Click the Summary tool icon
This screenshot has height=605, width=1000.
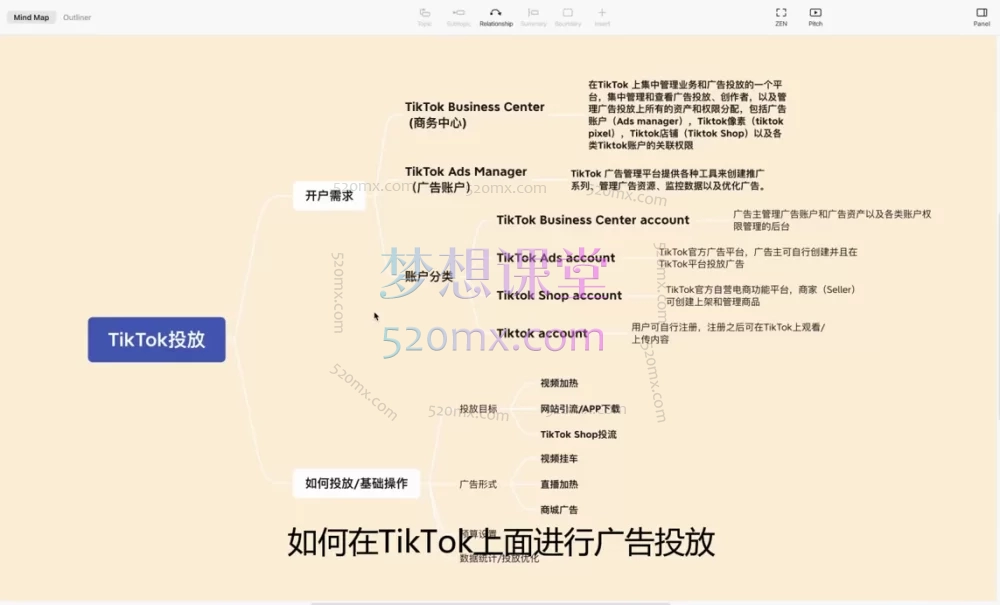533,14
